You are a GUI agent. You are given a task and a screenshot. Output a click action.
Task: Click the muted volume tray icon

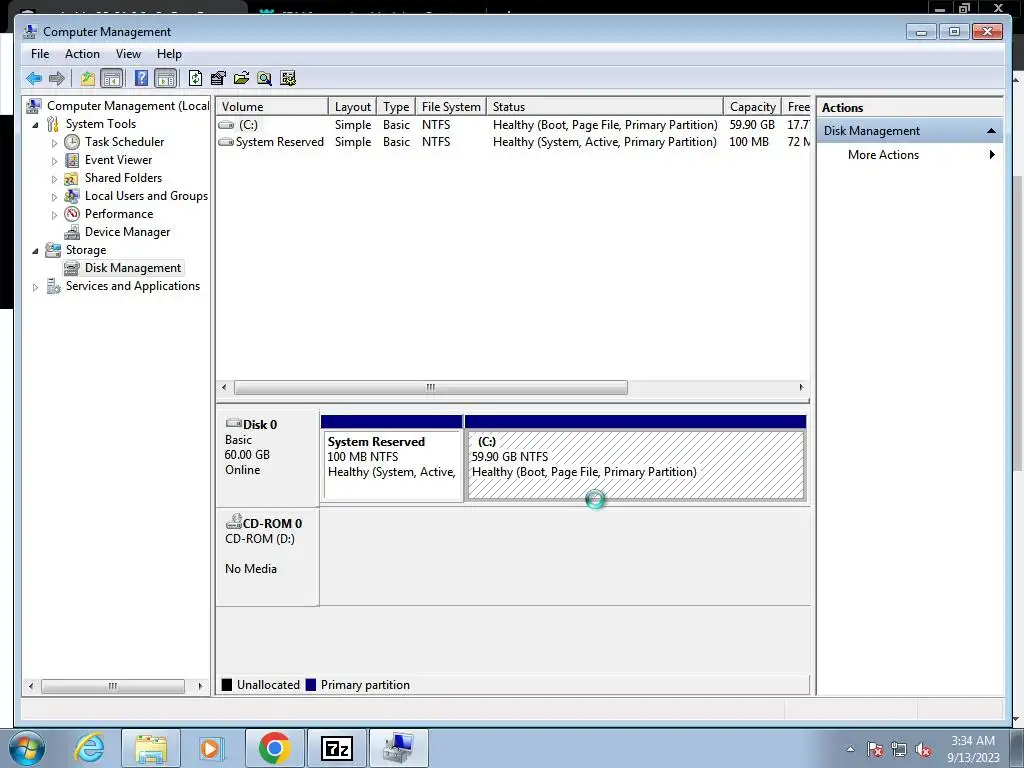click(923, 750)
